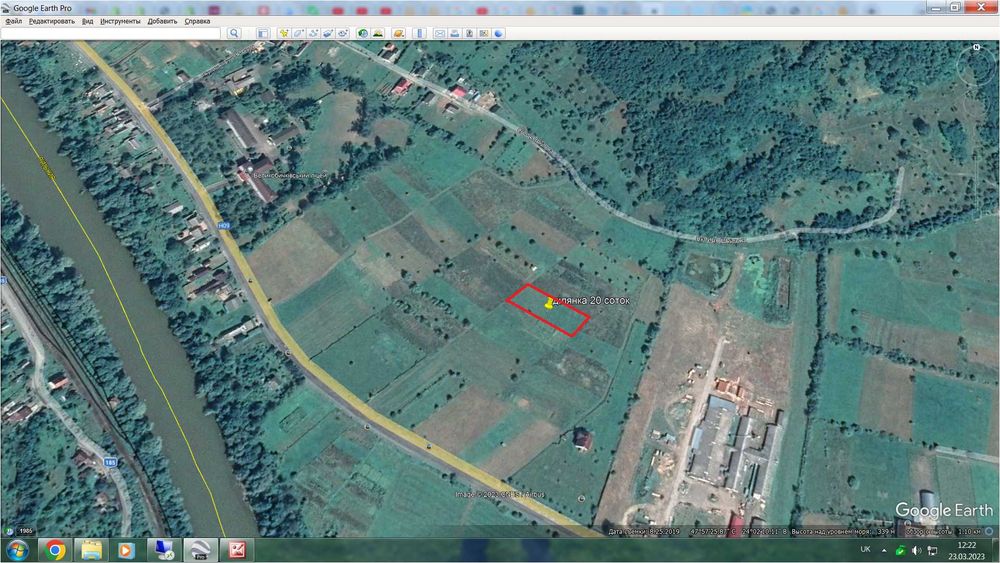
Task: Select the Add Polygon tool
Action: [298, 33]
